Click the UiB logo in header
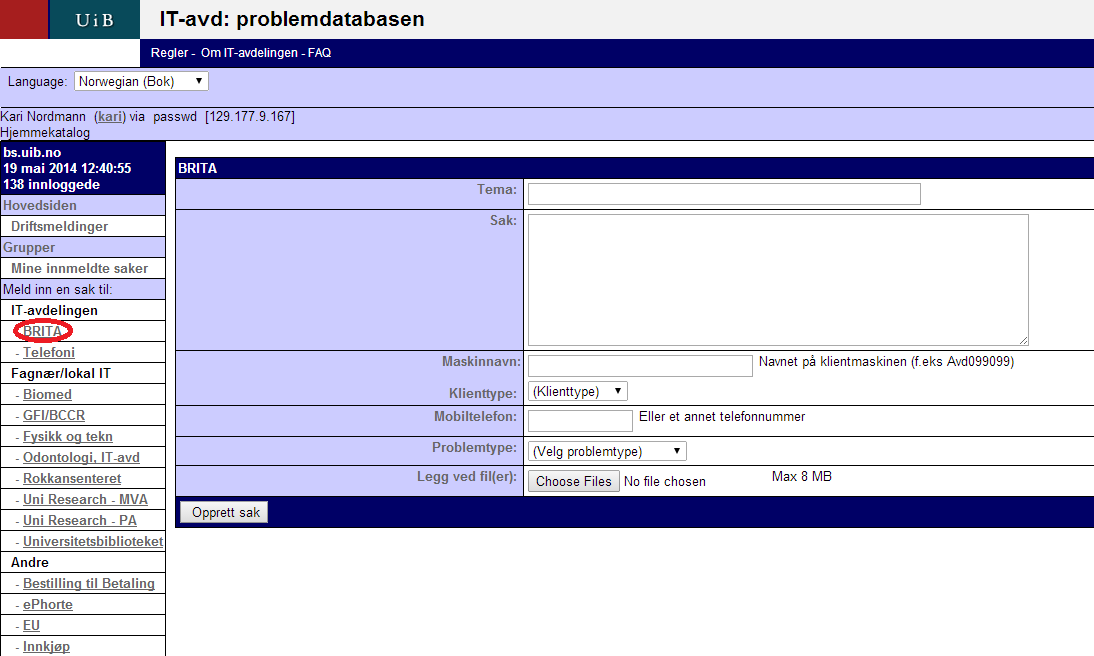Viewport: 1094px width, 656px height. coord(94,20)
